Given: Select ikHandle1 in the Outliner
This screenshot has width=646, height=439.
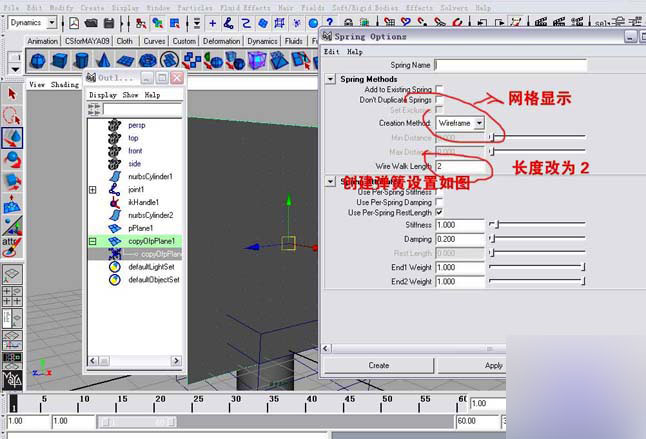Looking at the screenshot, I should tap(143, 203).
